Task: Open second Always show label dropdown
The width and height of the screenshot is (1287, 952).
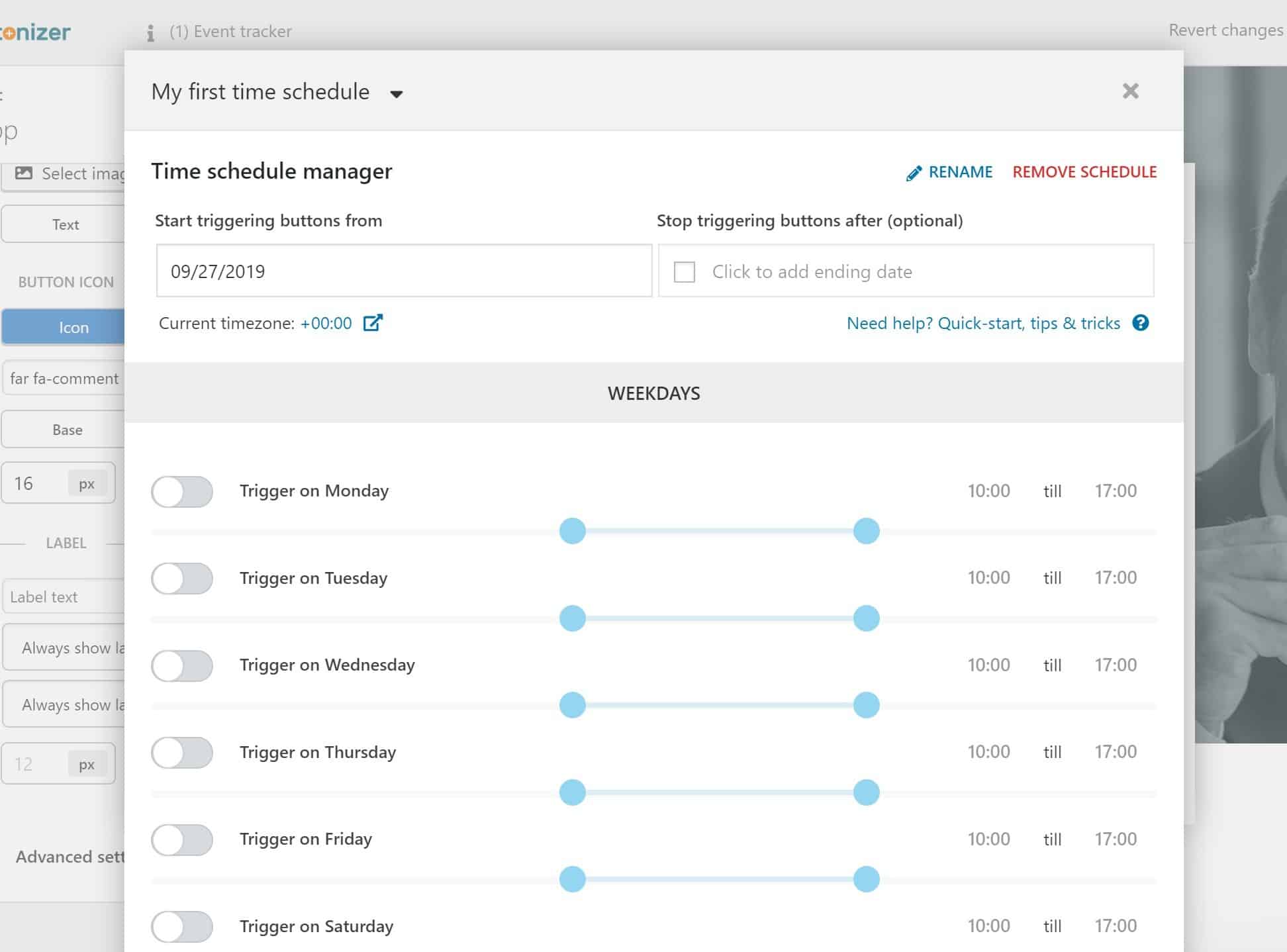Action: pos(64,704)
